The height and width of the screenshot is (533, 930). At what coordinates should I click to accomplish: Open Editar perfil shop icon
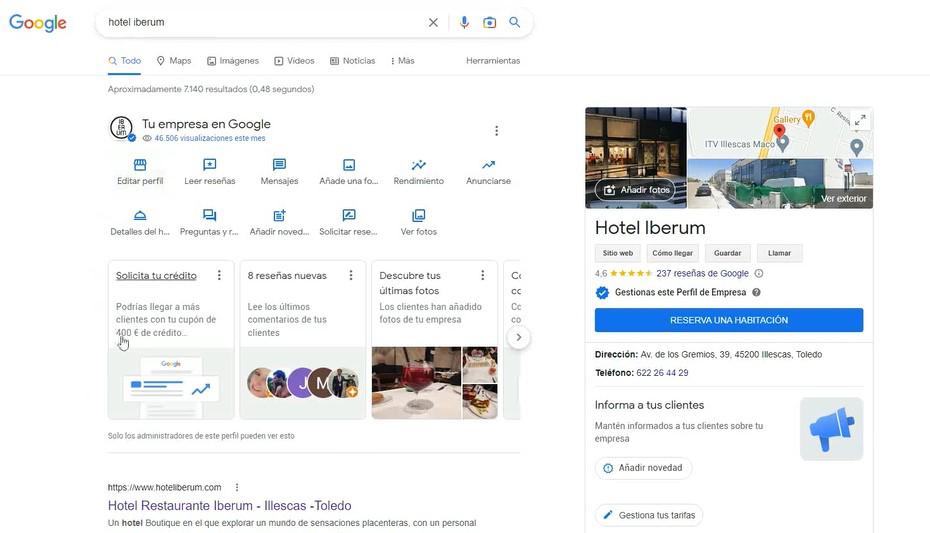click(140, 165)
